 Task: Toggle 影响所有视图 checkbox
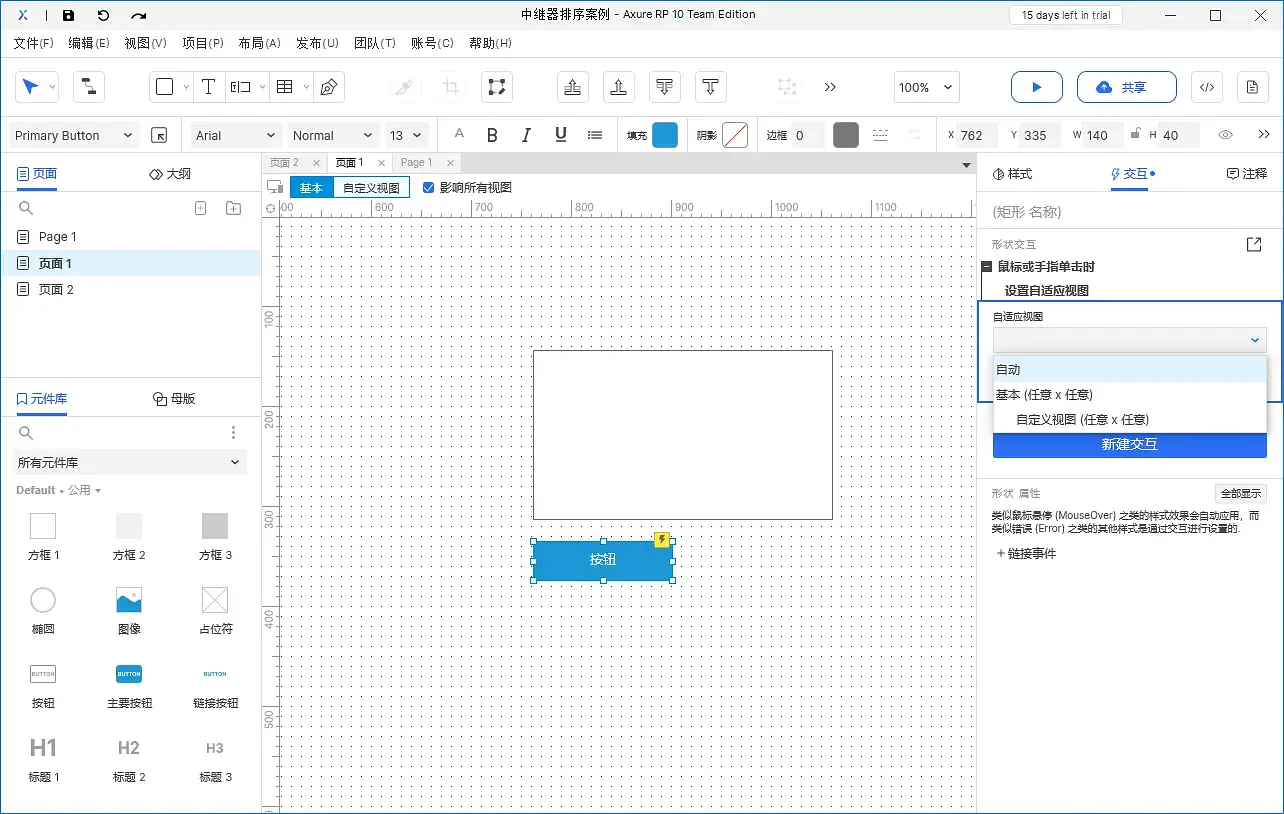(429, 187)
